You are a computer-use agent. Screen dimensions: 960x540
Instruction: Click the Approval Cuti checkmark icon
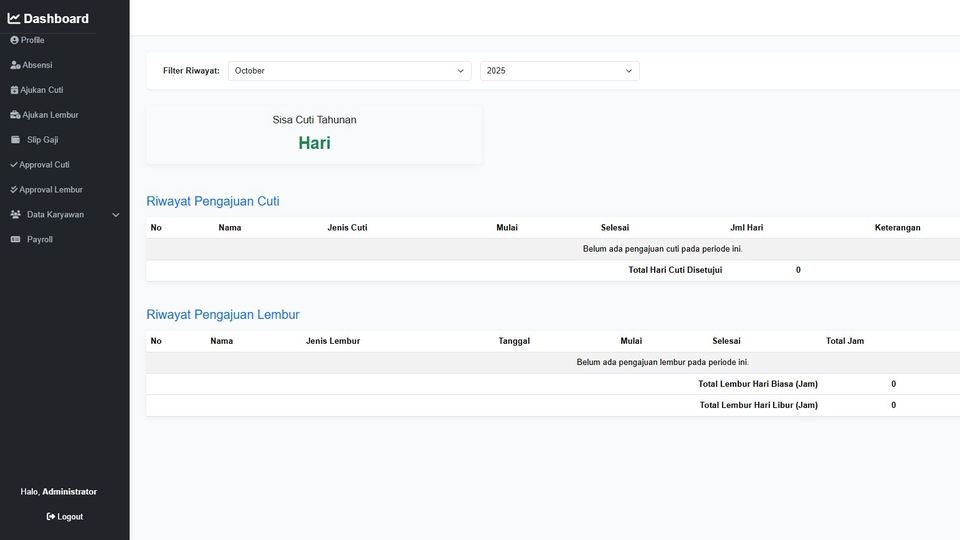[x=14, y=165]
